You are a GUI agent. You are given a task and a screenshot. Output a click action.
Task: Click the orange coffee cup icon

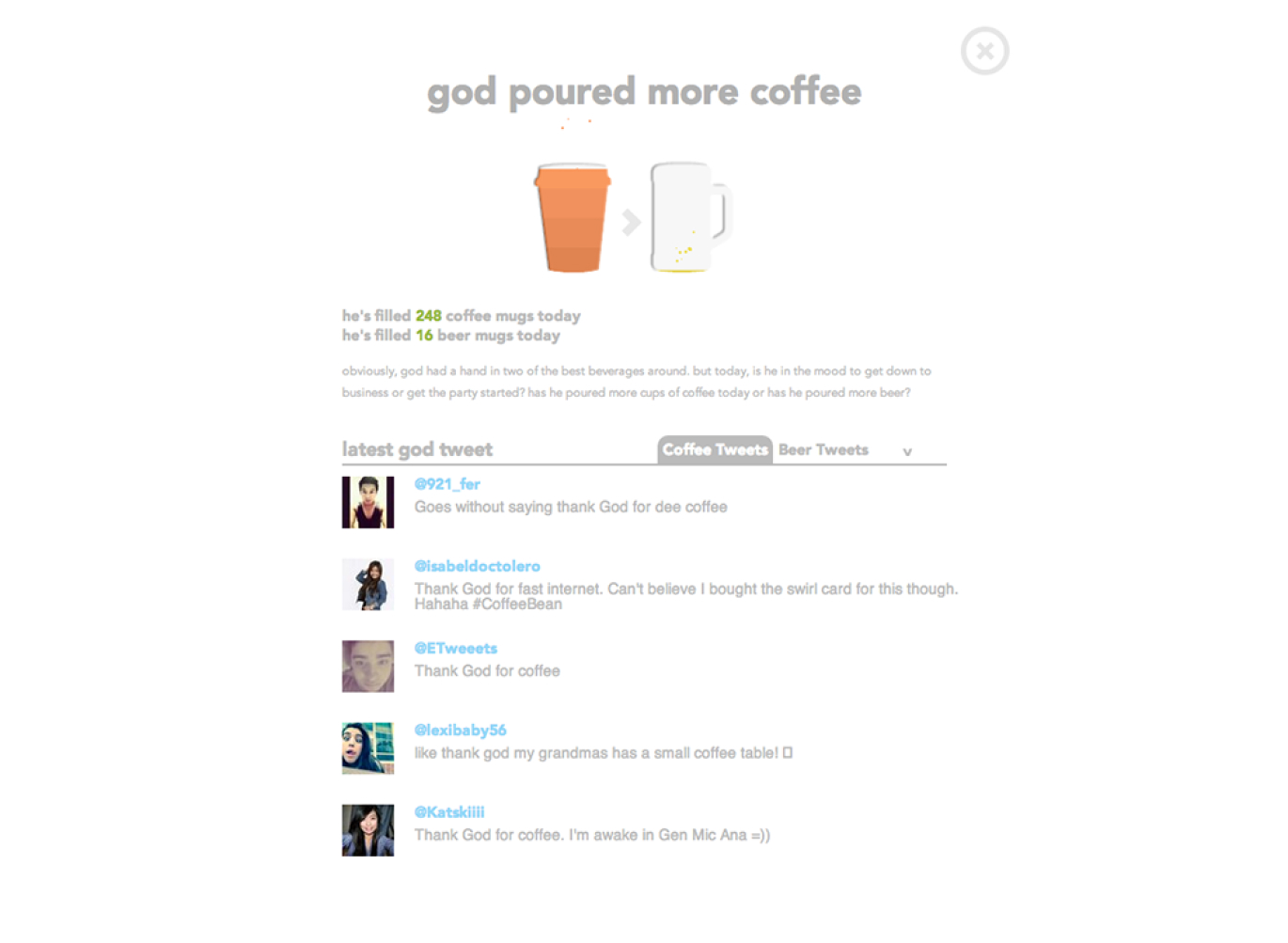pyautogui.click(x=573, y=218)
